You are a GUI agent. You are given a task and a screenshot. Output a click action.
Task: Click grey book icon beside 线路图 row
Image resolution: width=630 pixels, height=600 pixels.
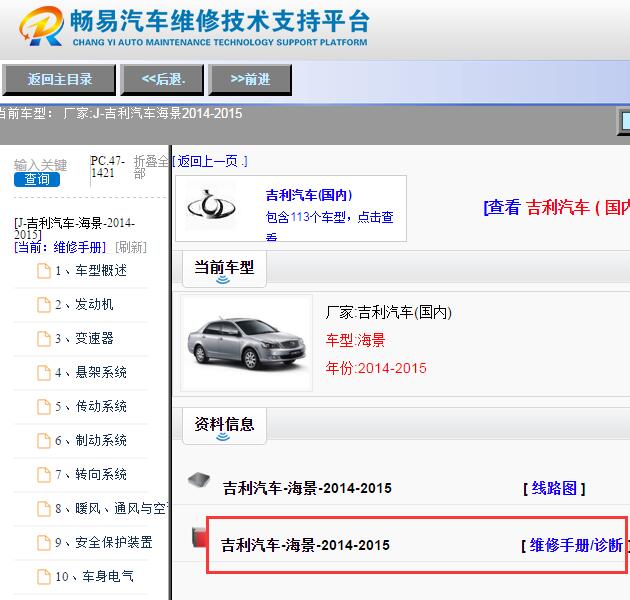coord(199,480)
